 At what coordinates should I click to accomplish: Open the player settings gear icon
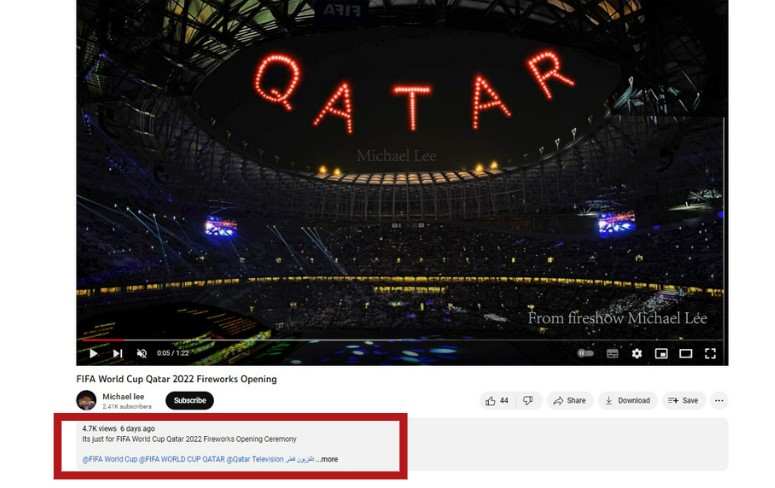point(637,354)
